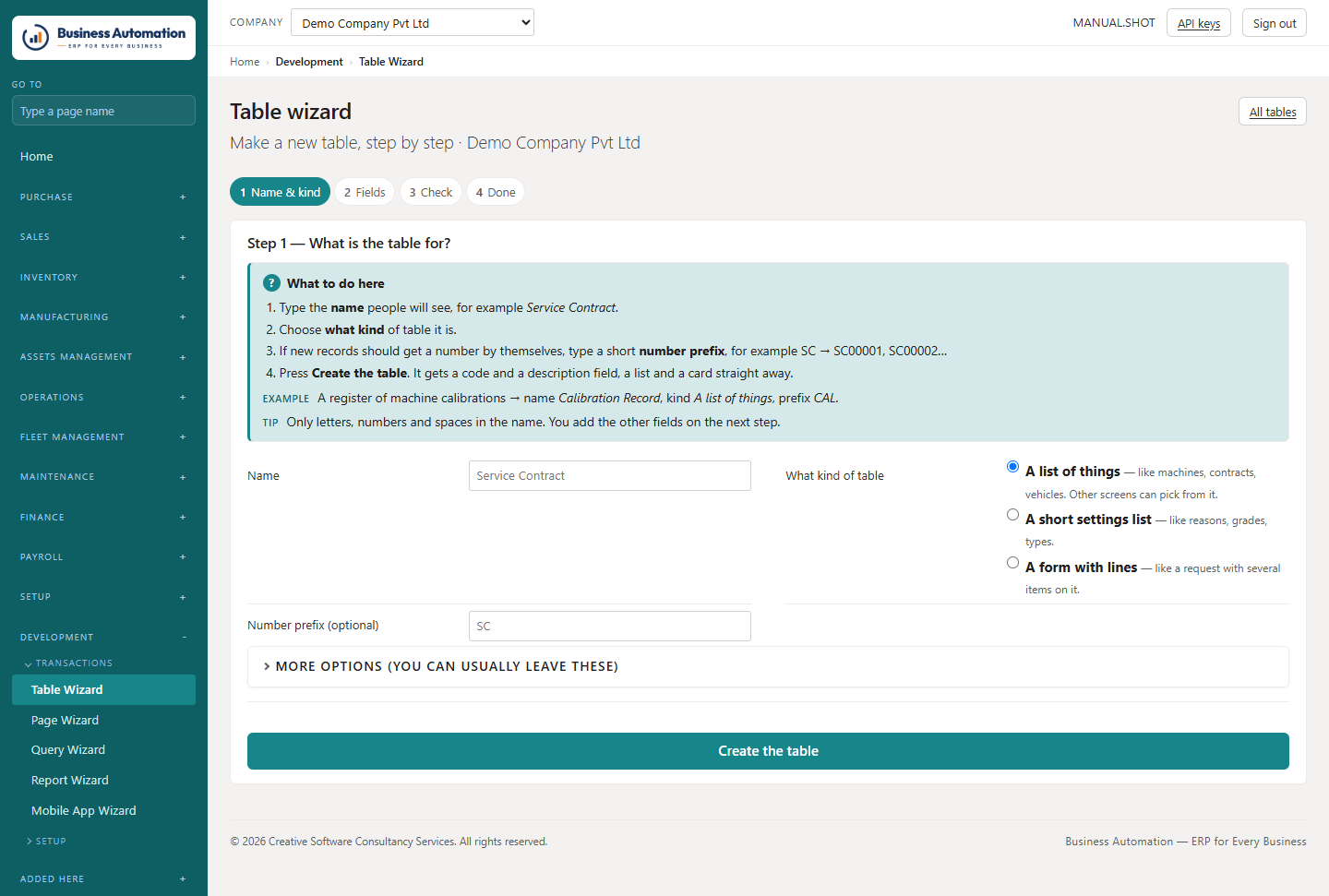Click Development in the breadcrumb
The image size is (1329, 896).
tap(309, 62)
